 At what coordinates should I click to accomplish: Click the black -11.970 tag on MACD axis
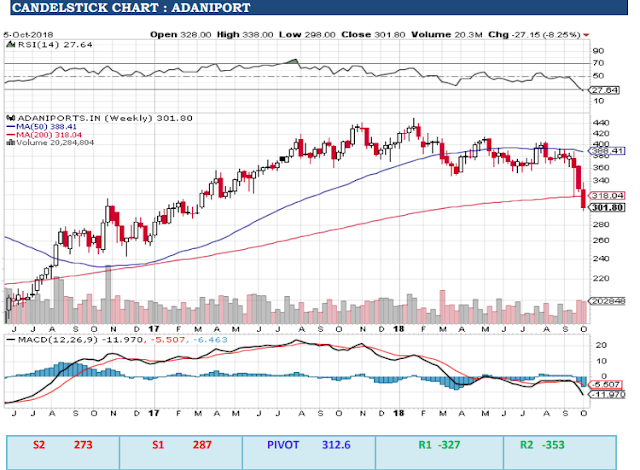[x=607, y=395]
